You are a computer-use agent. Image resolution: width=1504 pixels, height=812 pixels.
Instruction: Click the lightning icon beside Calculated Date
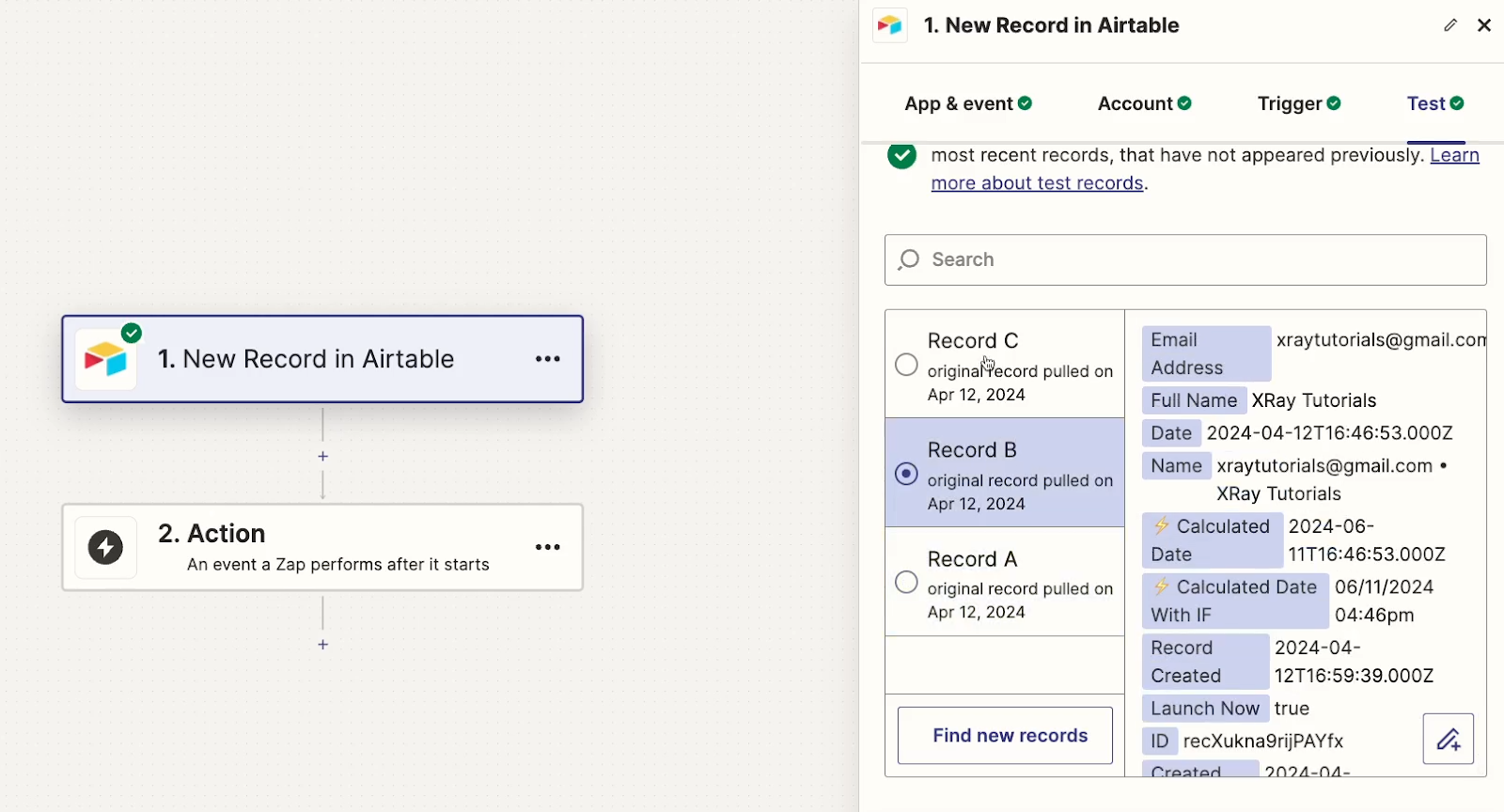click(1162, 525)
